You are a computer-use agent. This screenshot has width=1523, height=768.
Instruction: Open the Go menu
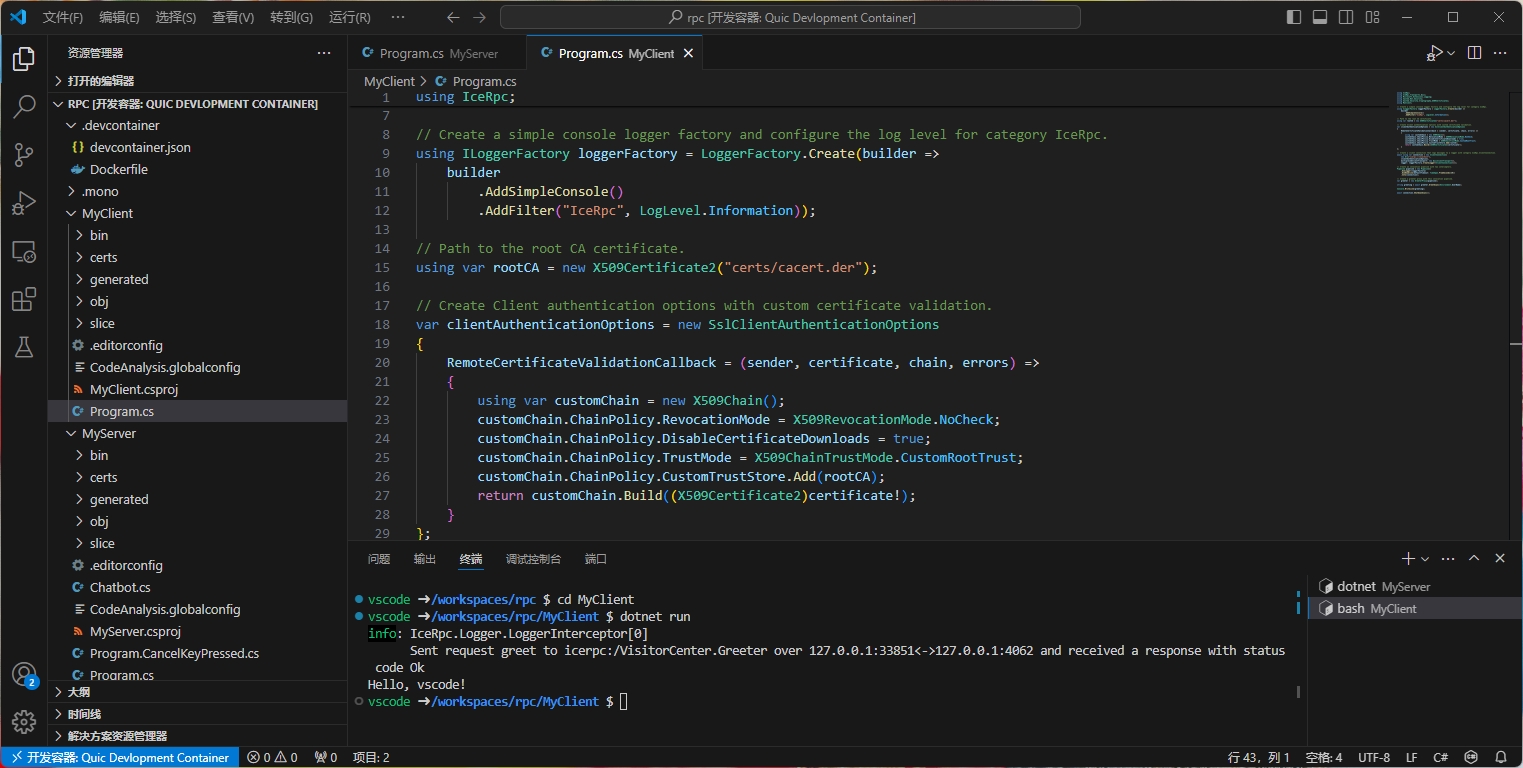tap(291, 17)
